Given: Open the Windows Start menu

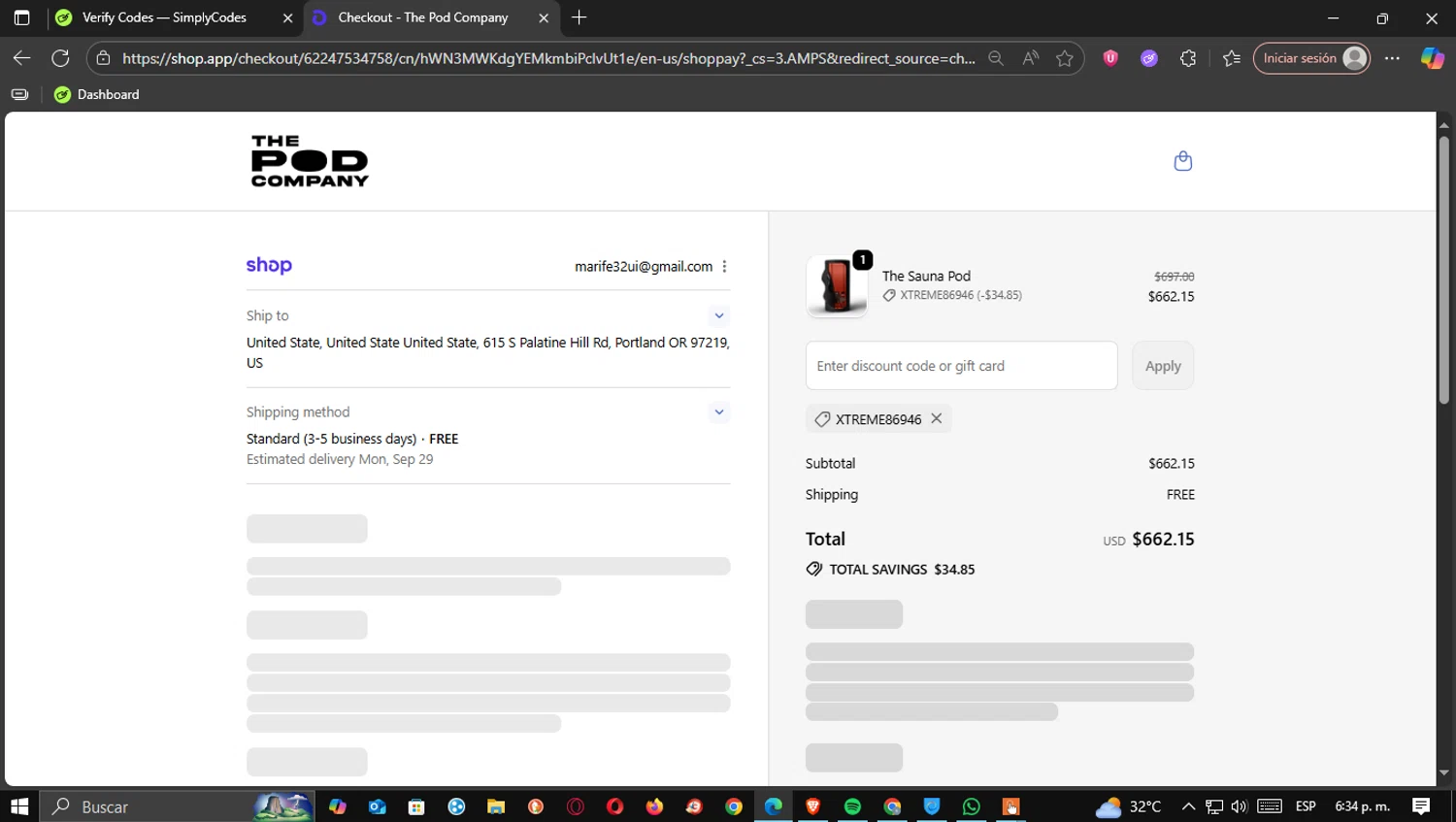Looking at the screenshot, I should click(19, 806).
